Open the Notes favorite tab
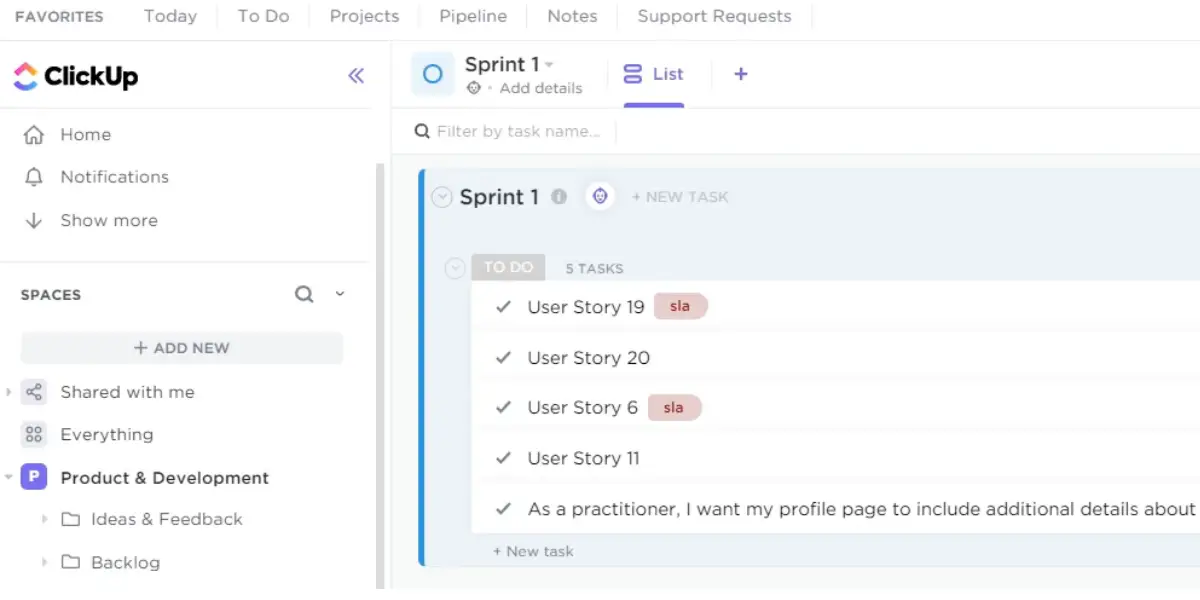Screen dimensions: 1200x600 coord(572,16)
